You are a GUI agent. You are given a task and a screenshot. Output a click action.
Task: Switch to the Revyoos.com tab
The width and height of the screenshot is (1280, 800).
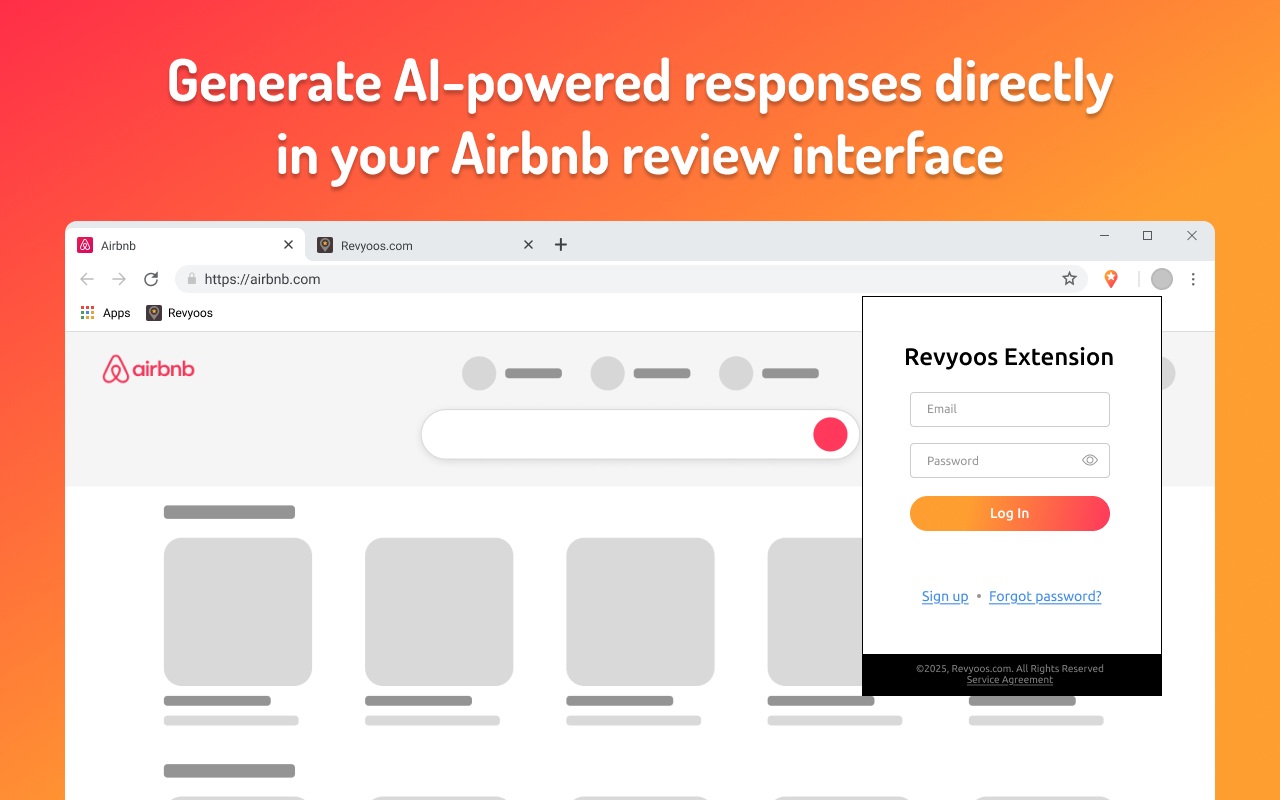426,245
